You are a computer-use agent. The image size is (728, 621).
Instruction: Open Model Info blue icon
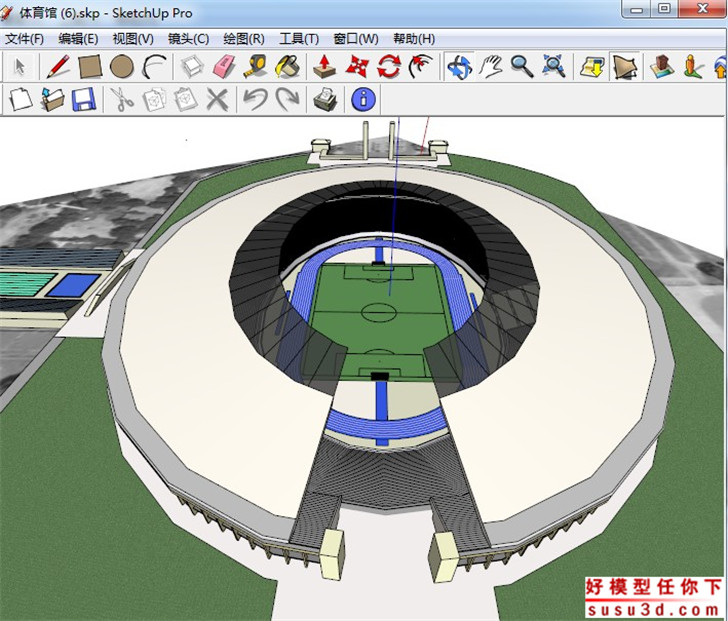pyautogui.click(x=363, y=99)
